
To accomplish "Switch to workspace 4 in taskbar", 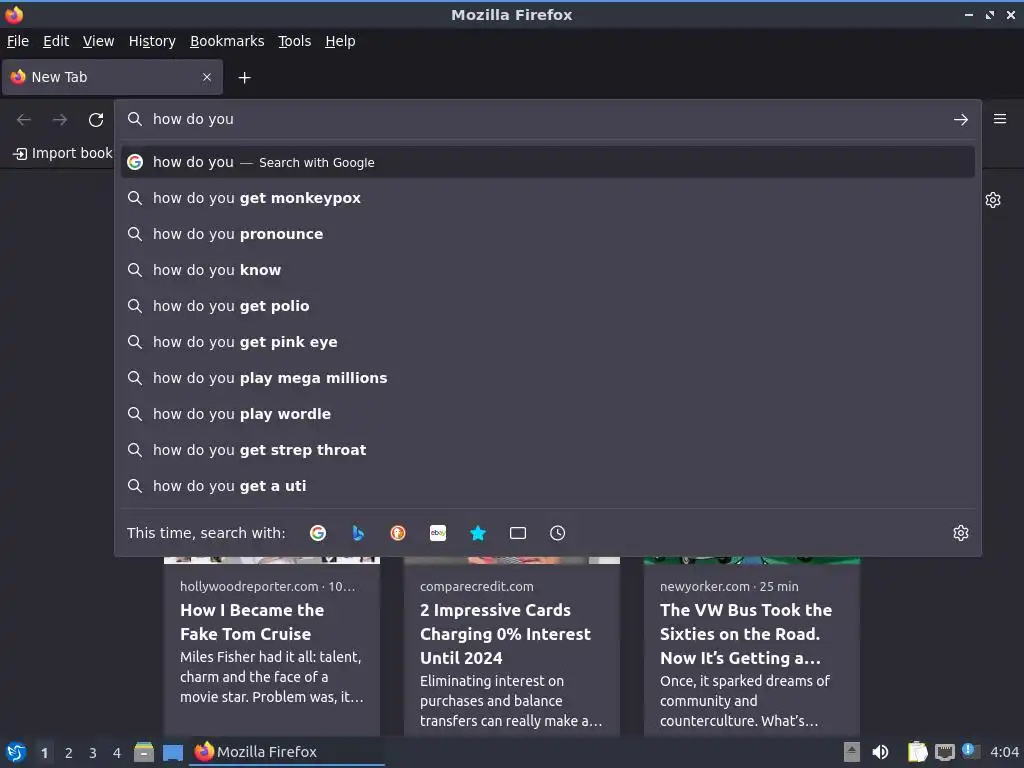I will 117,753.
